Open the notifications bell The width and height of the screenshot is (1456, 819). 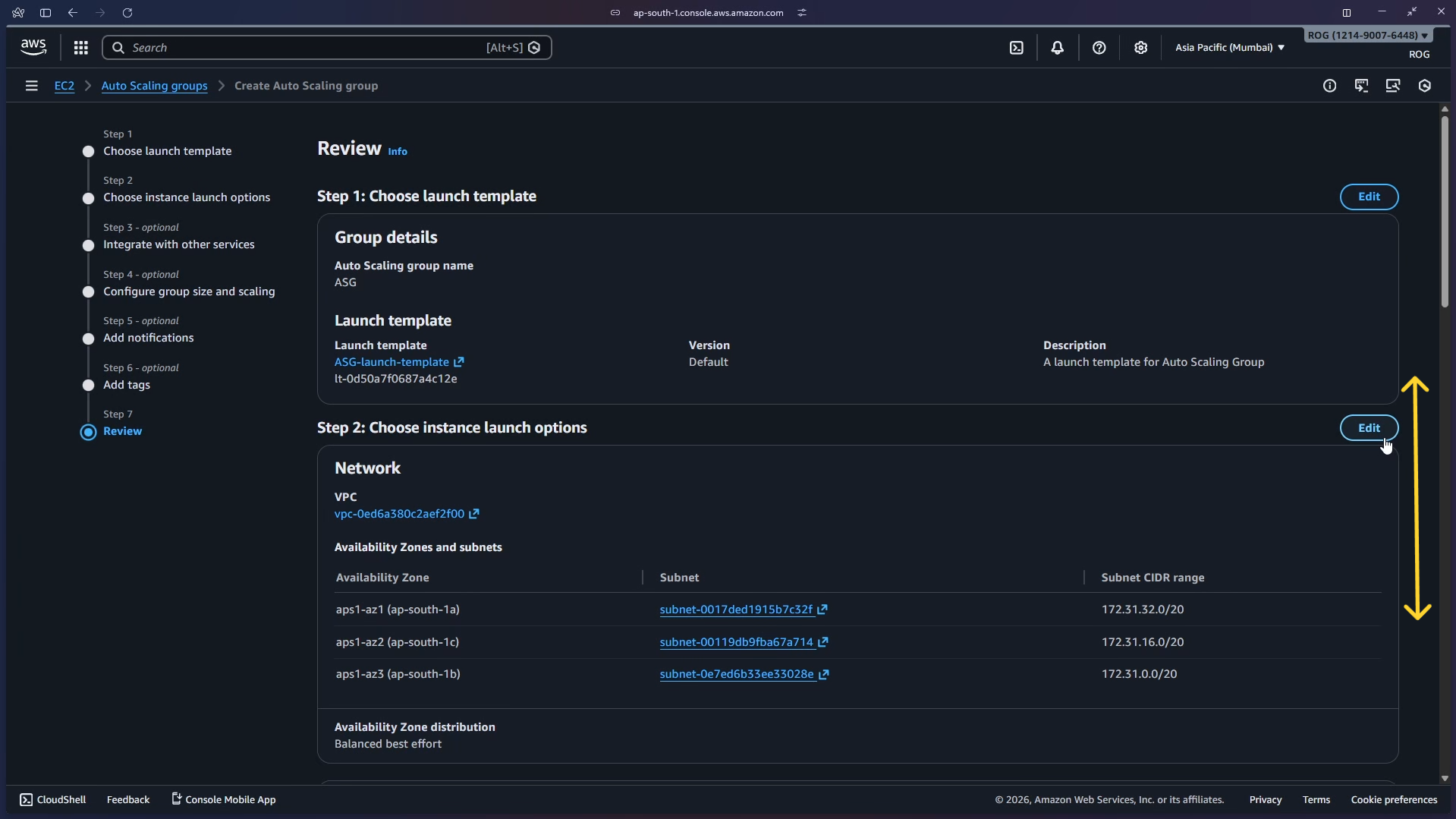(x=1058, y=47)
